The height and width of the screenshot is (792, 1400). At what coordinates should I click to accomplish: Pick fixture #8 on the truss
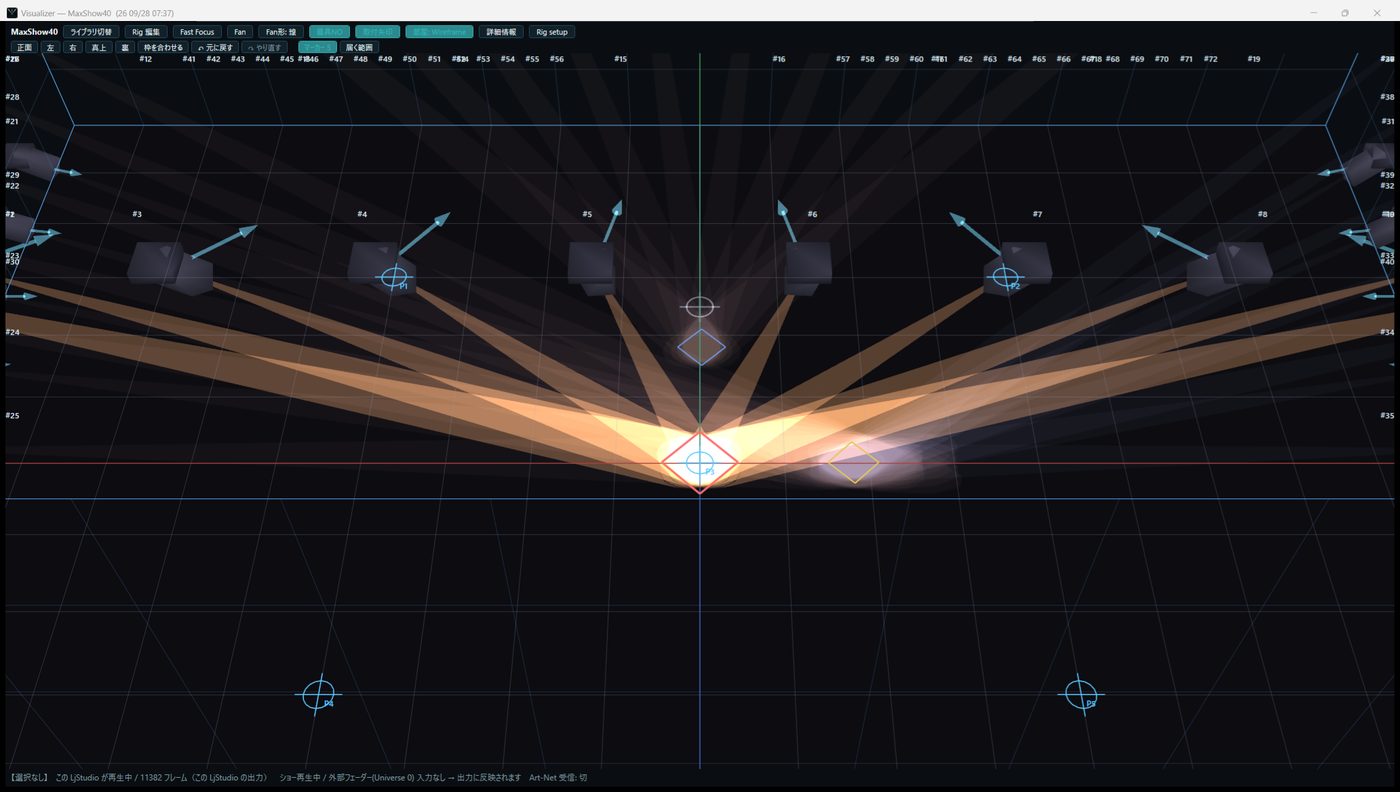pos(1229,267)
